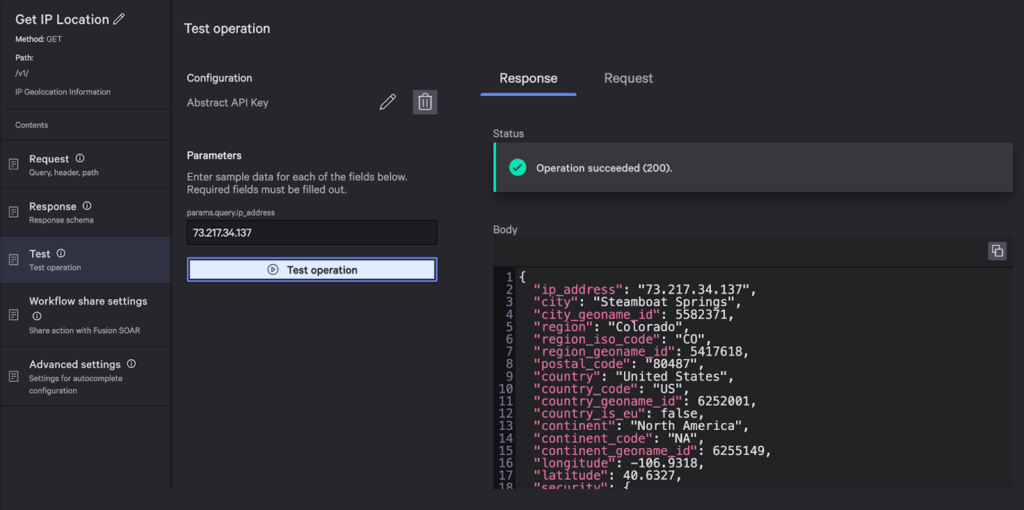This screenshot has height=510, width=1024.
Task: Click the info icon under Workflow share settings
Action: click(37, 316)
